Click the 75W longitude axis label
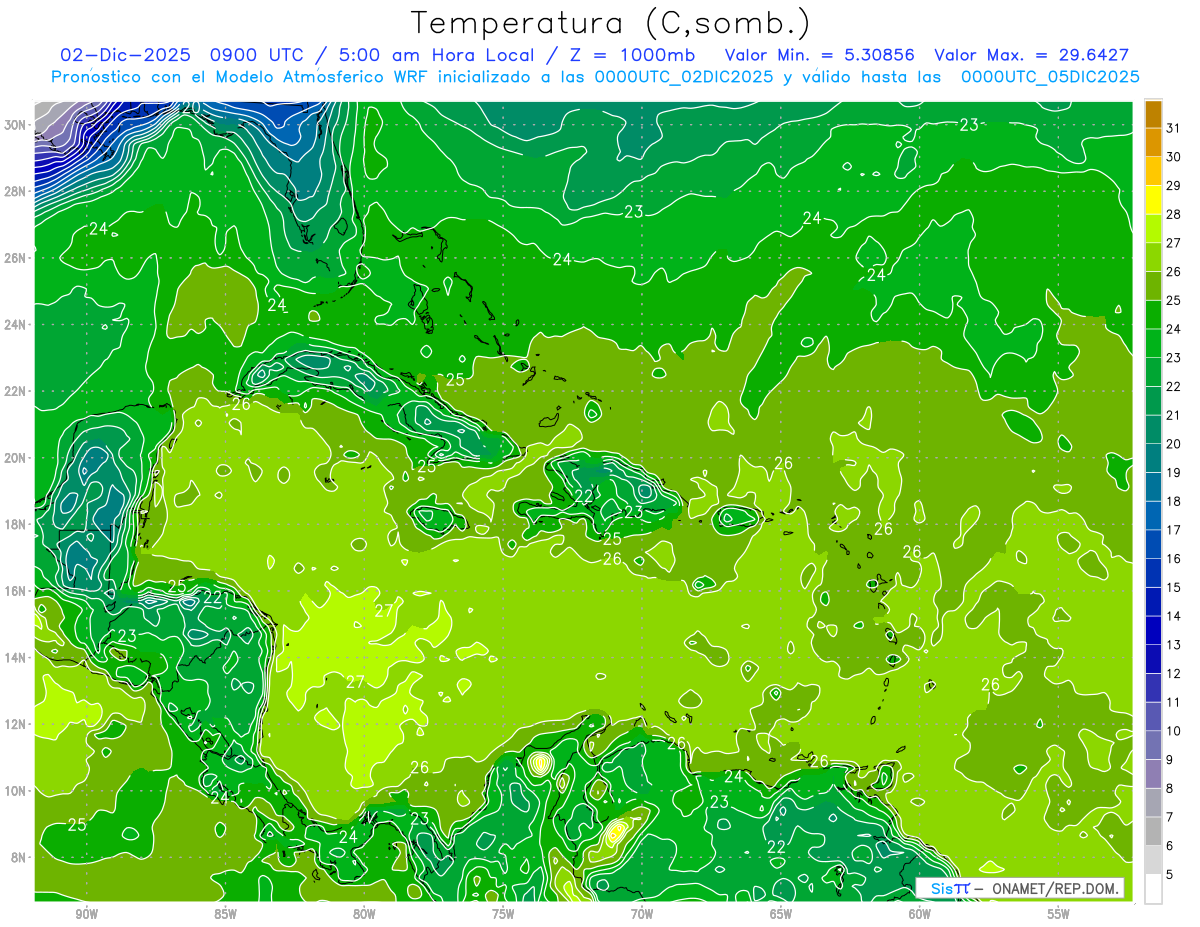Screen dimensions: 1200x927 point(503,914)
